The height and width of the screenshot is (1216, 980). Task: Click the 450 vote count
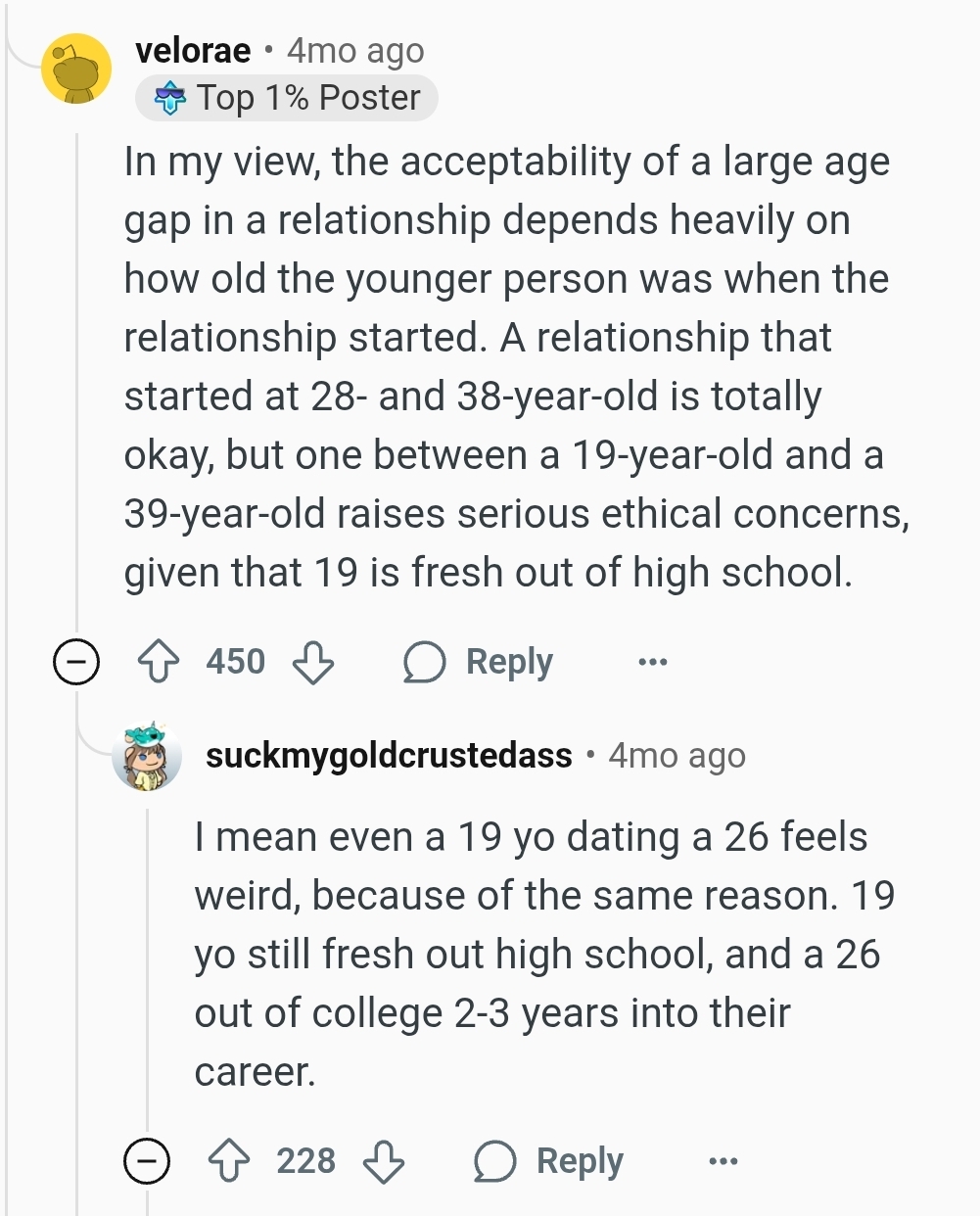(235, 662)
